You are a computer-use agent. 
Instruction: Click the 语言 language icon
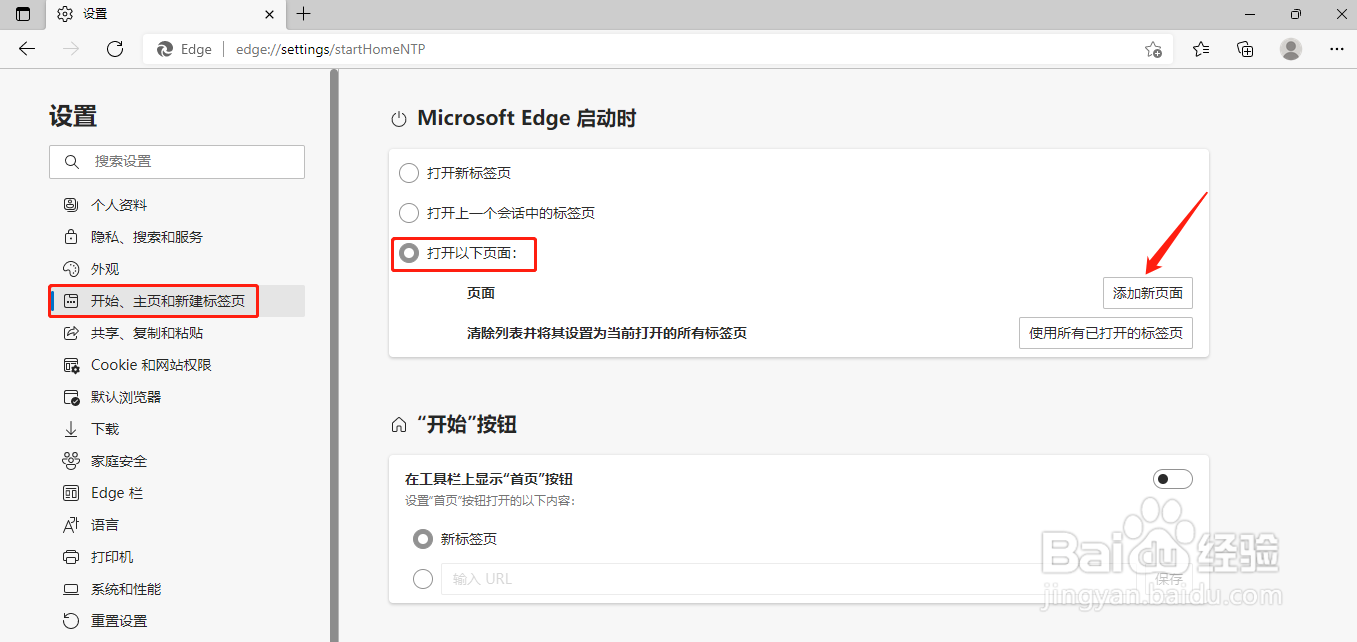[71, 525]
